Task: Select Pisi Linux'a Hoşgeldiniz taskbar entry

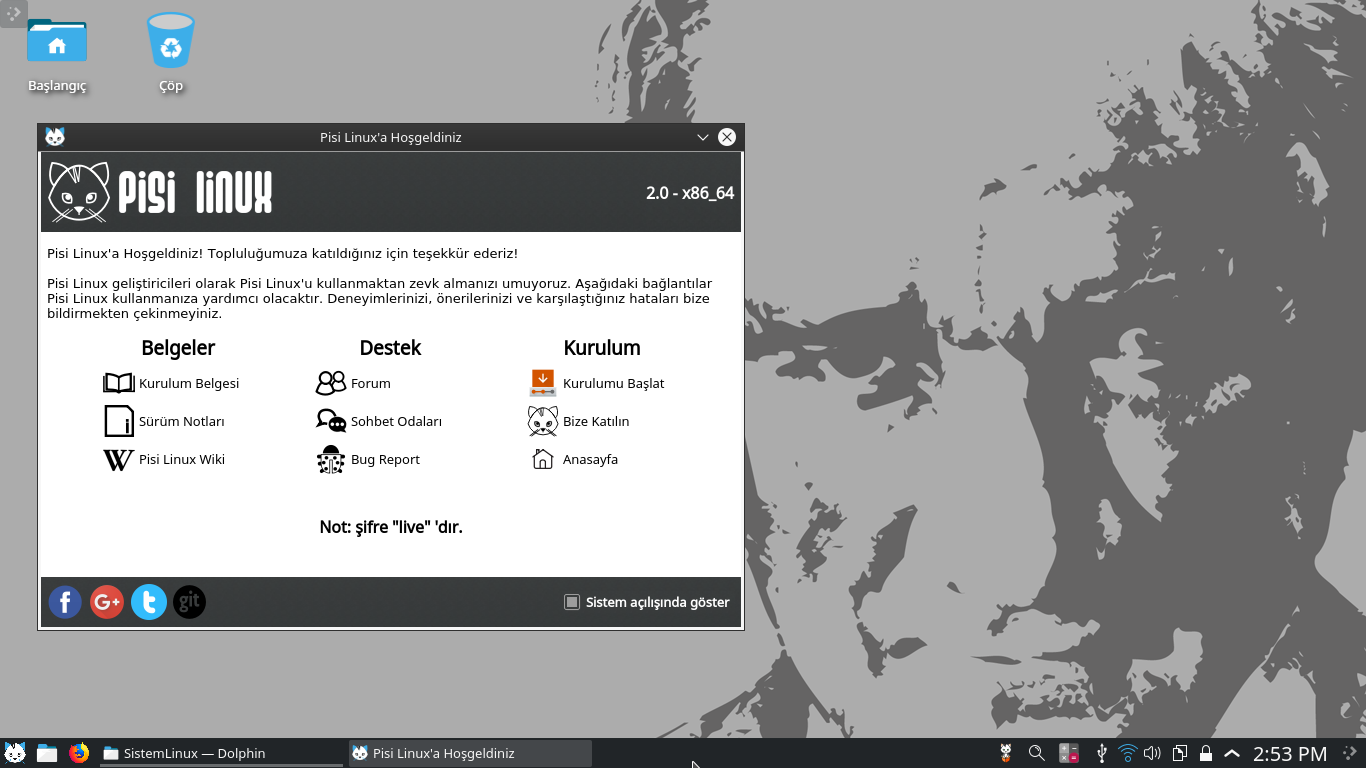Action: coord(470,753)
